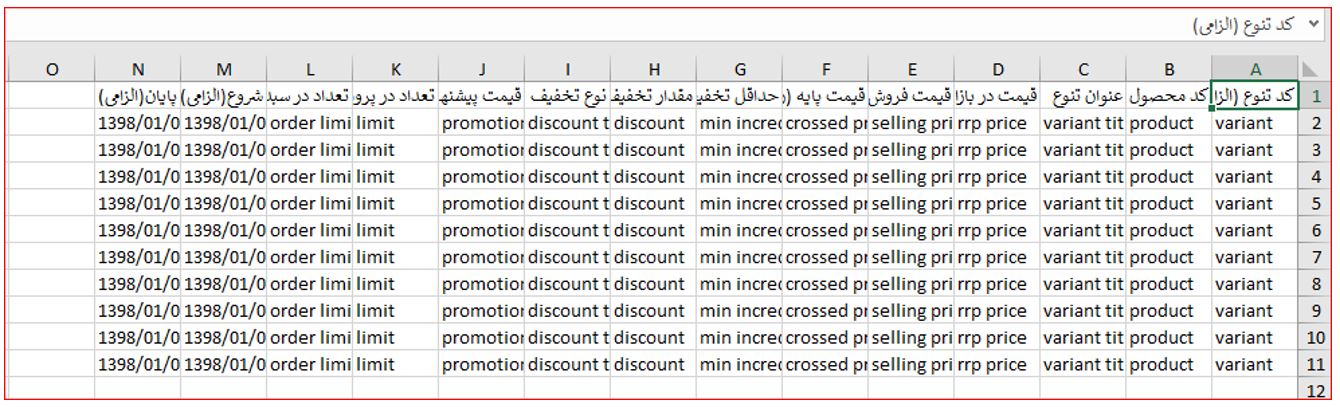The height and width of the screenshot is (407, 1340).
Task: Select row 7 header
Action: [x=1315, y=257]
